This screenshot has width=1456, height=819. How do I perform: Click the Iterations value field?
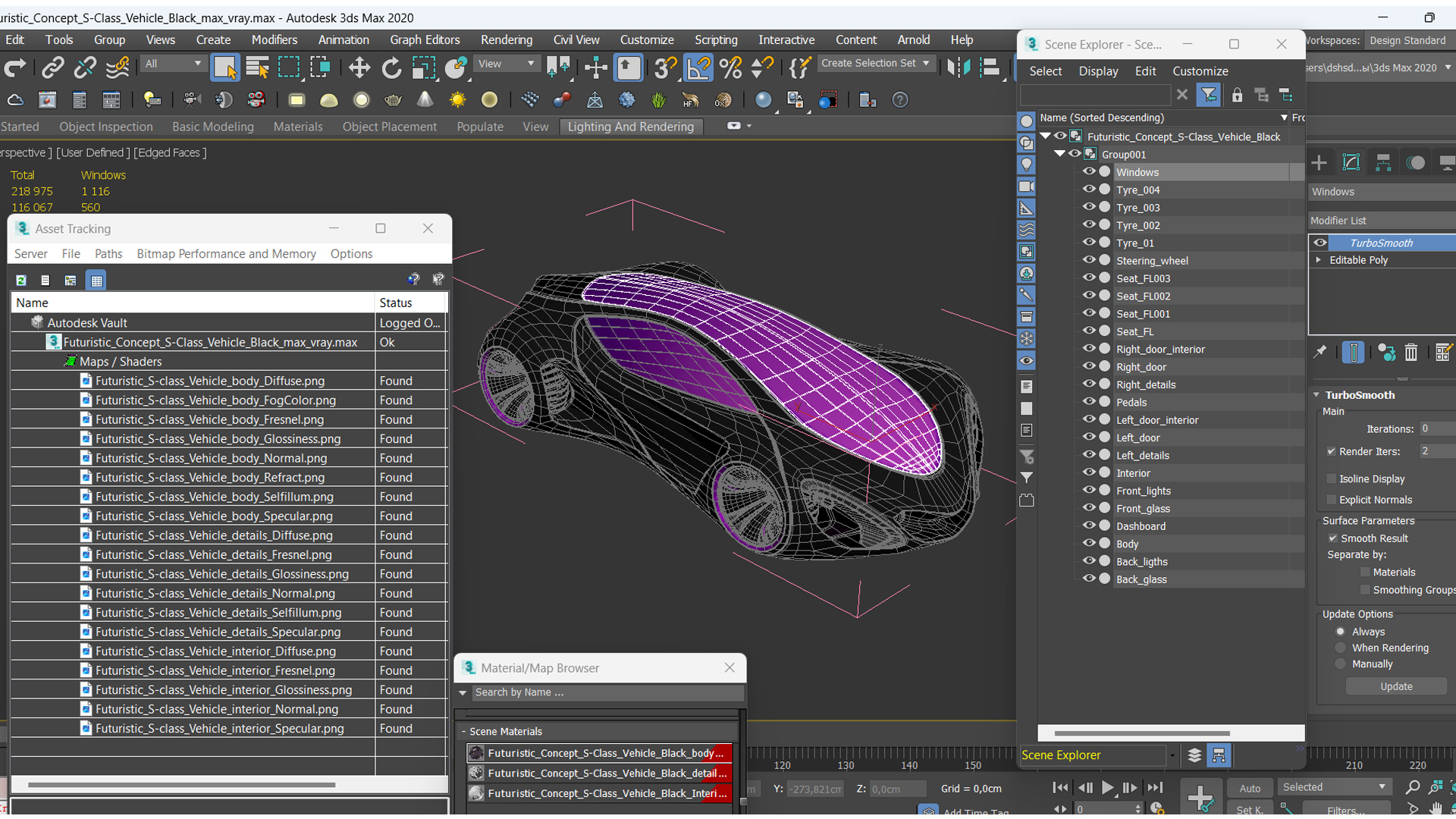1437,429
